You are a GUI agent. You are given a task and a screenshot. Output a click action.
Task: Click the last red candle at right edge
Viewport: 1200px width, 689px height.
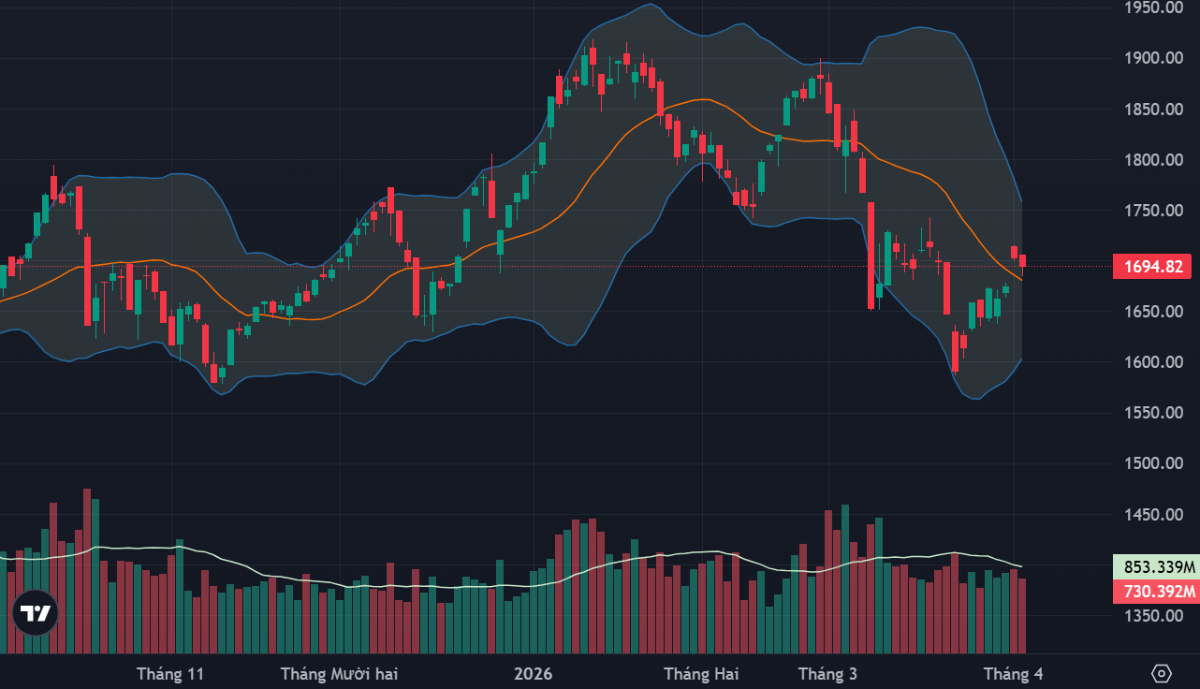point(1022,262)
